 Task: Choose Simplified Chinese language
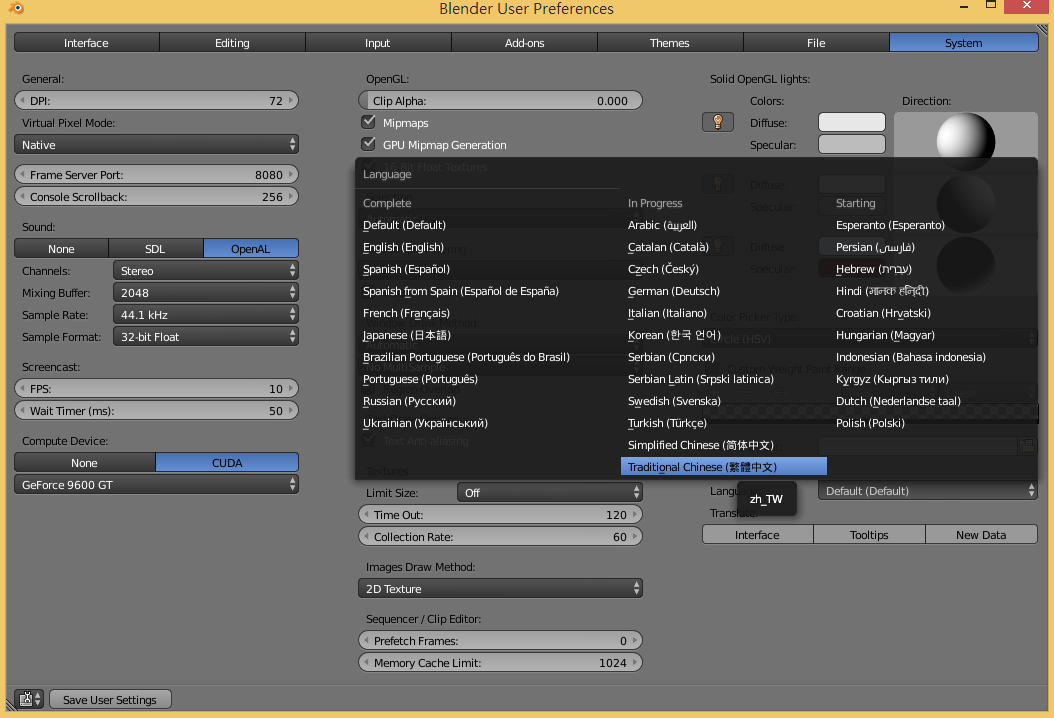(x=723, y=445)
